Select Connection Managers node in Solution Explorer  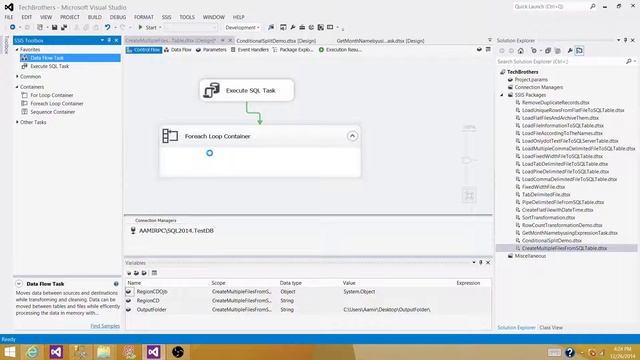(x=538, y=87)
